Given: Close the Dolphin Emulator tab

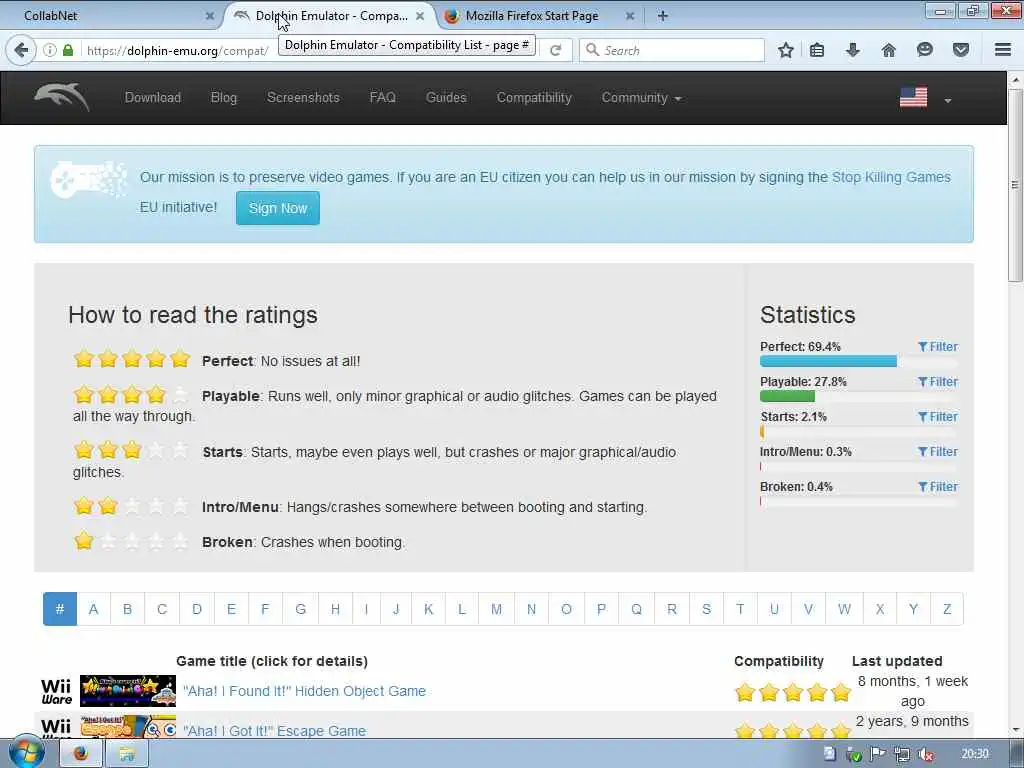Looking at the screenshot, I should coord(420,16).
